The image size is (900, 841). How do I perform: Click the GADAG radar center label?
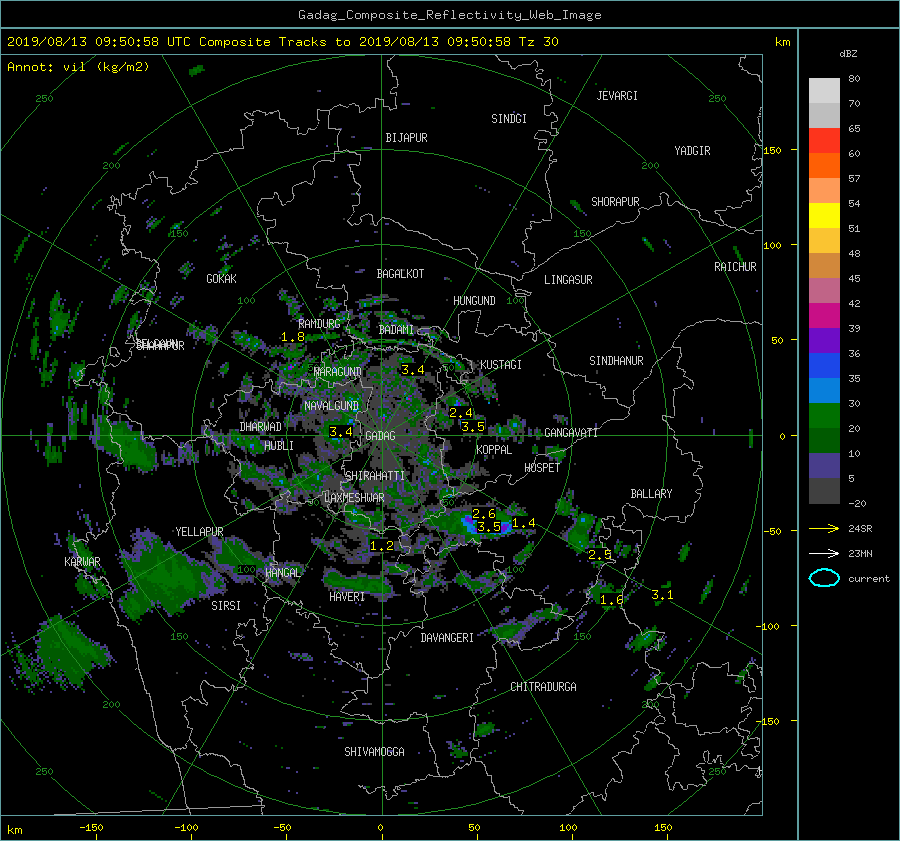380,436
